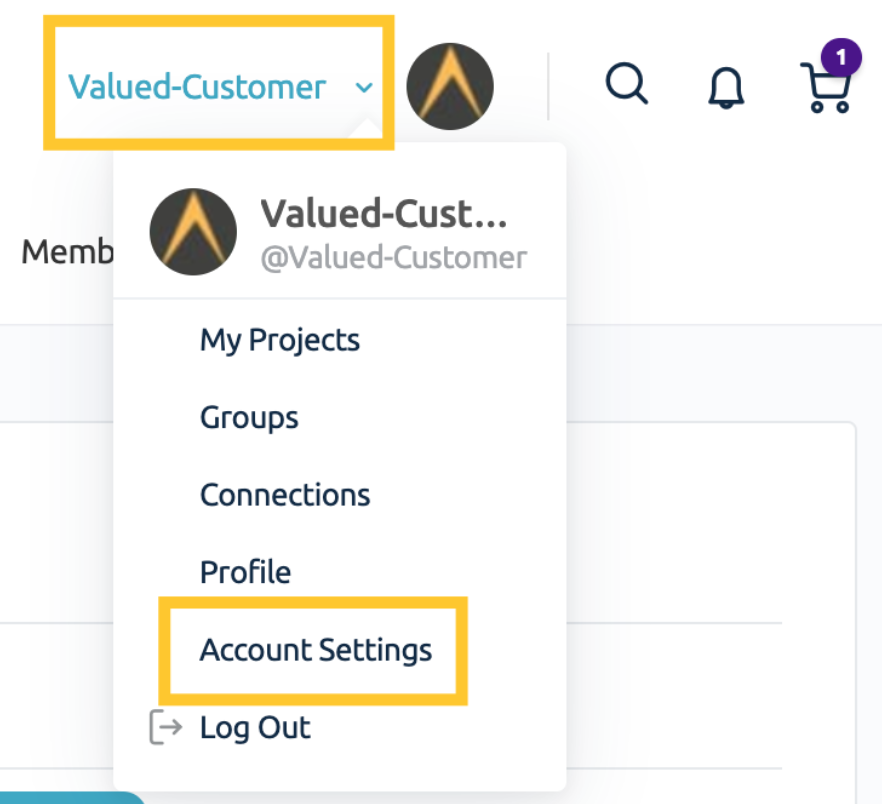Click the Valued-Customer username in header
This screenshot has width=882, height=804.
click(x=197, y=87)
